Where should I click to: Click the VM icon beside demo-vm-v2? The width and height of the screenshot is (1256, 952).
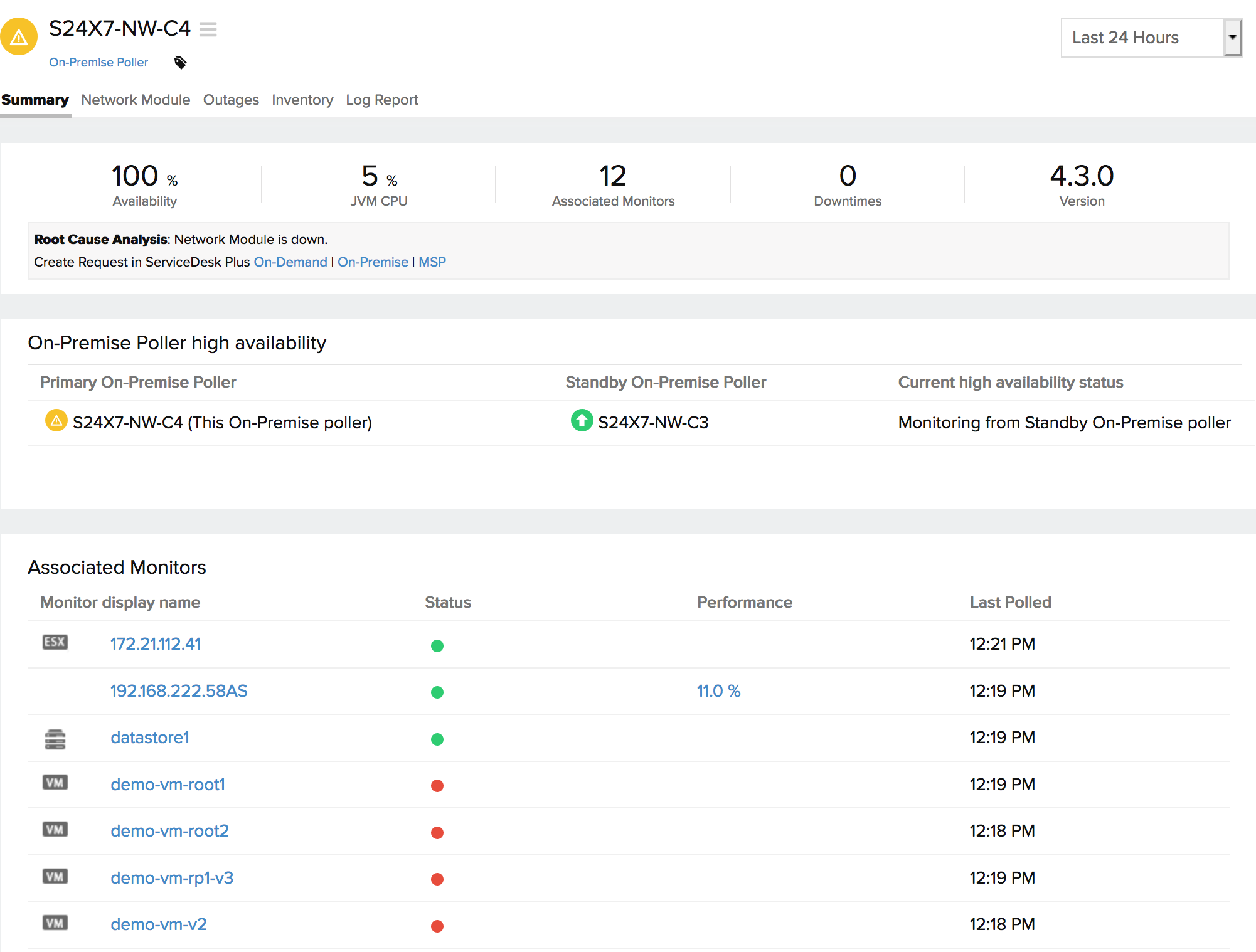coord(55,923)
